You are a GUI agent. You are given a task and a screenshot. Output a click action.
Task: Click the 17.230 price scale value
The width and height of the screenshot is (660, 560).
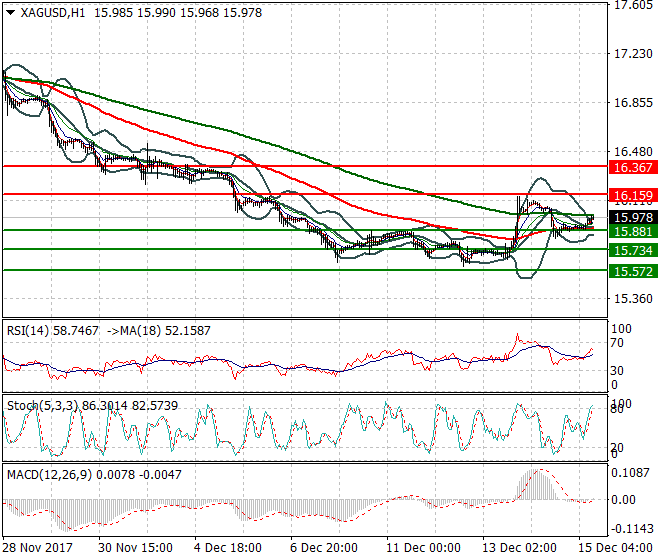coord(633,54)
